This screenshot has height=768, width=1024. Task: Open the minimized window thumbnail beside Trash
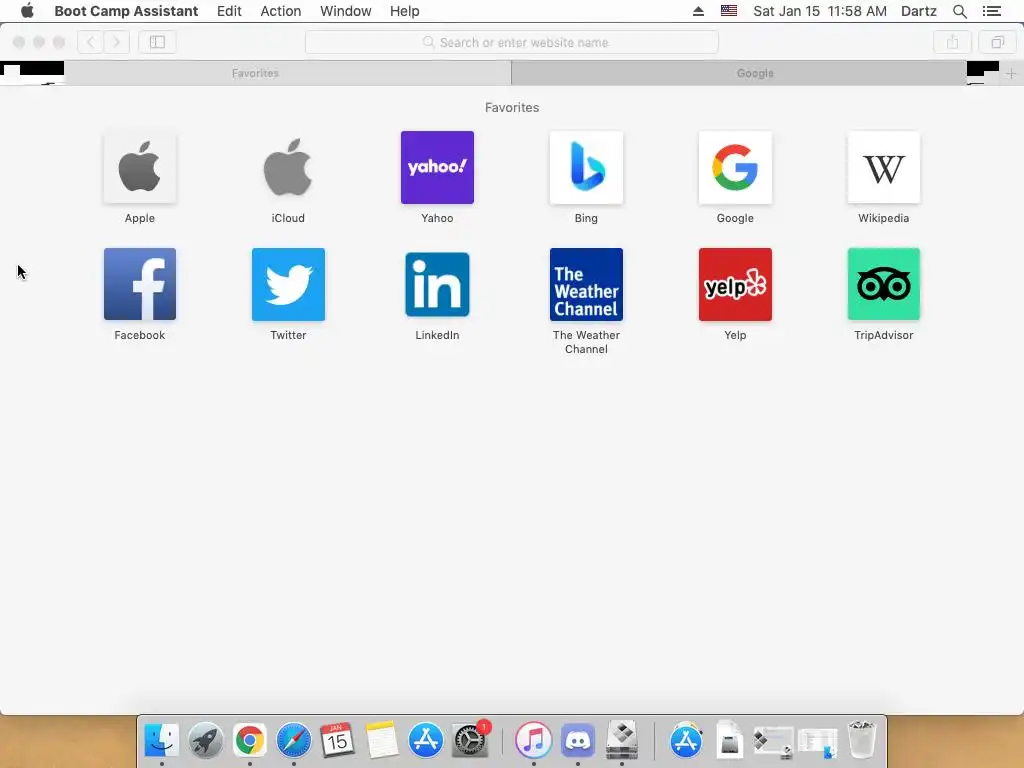pyautogui.click(x=818, y=743)
